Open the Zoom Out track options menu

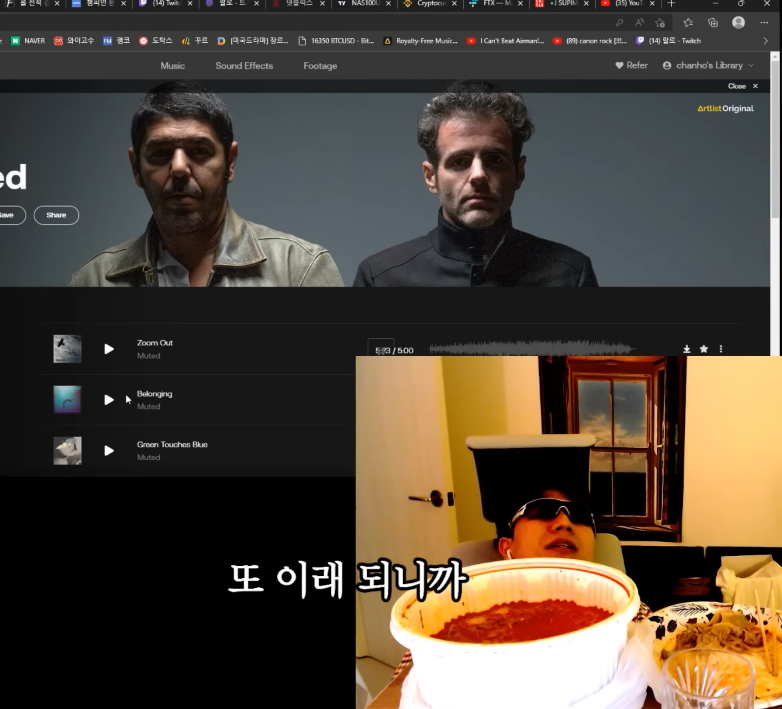tap(721, 349)
